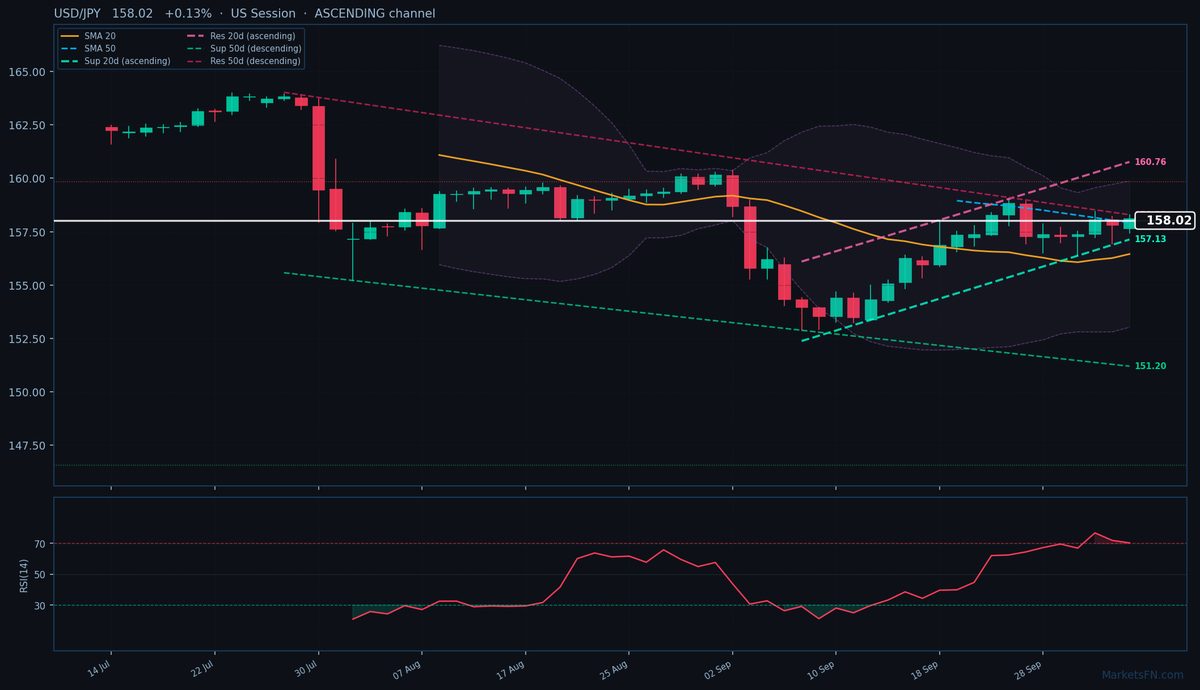Click the SMA 50 legend entry

pos(87,48)
